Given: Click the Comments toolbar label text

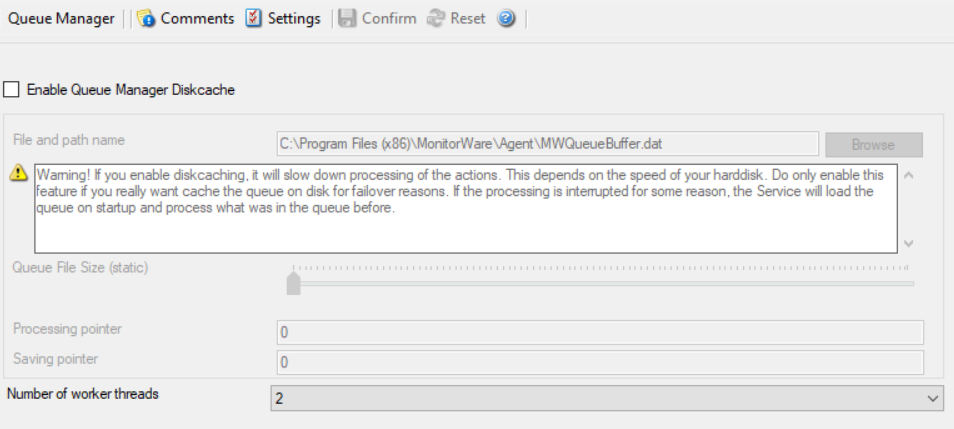Looking at the screenshot, I should (197, 19).
